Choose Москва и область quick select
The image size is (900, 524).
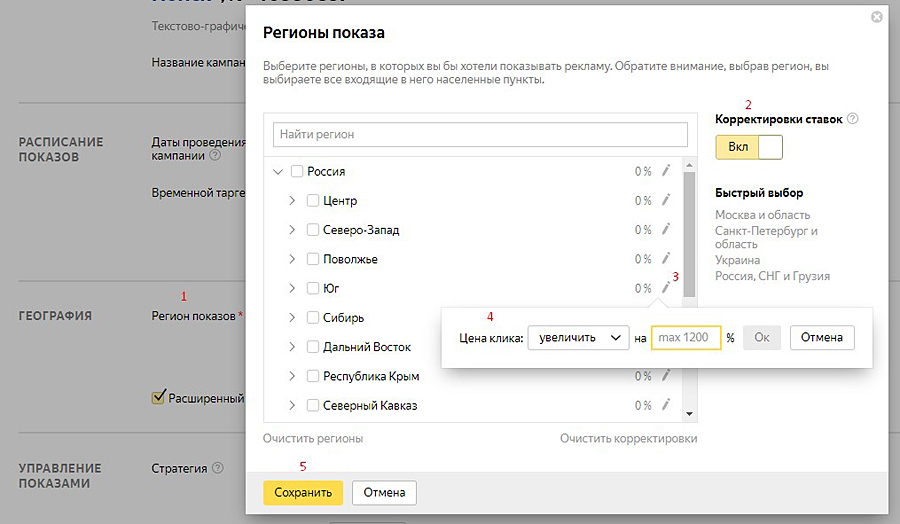click(x=762, y=215)
